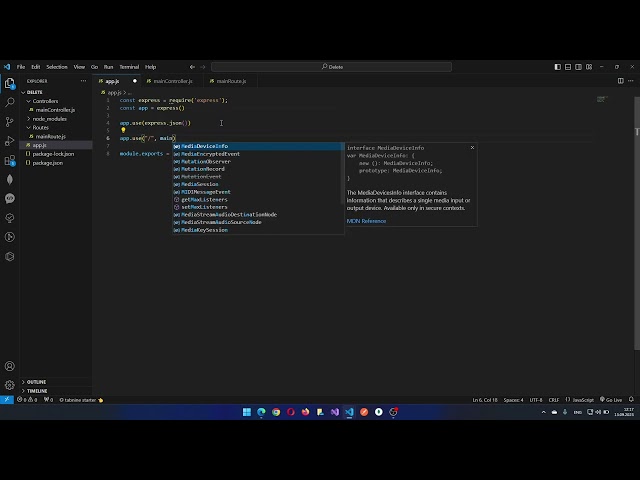Image resolution: width=640 pixels, height=480 pixels.
Task: Switch to mainRoute.js tab
Action: (x=231, y=81)
